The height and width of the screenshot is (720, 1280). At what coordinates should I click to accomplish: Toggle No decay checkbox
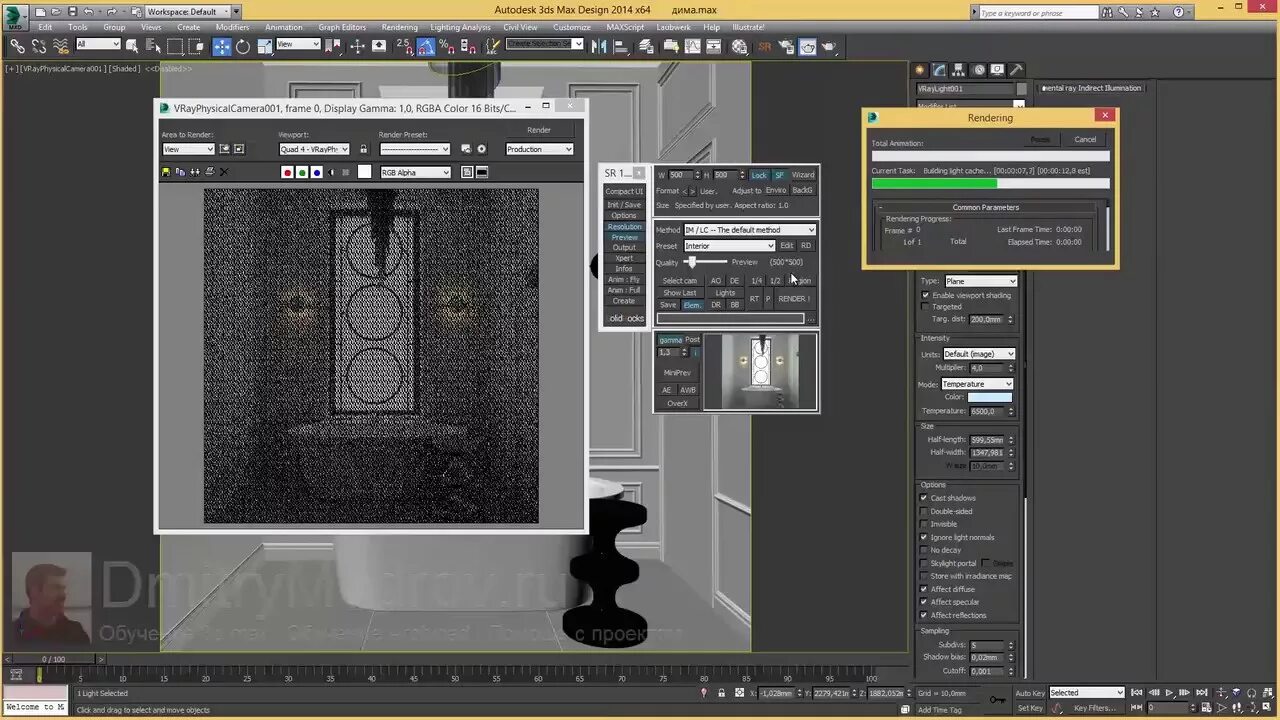pos(924,550)
